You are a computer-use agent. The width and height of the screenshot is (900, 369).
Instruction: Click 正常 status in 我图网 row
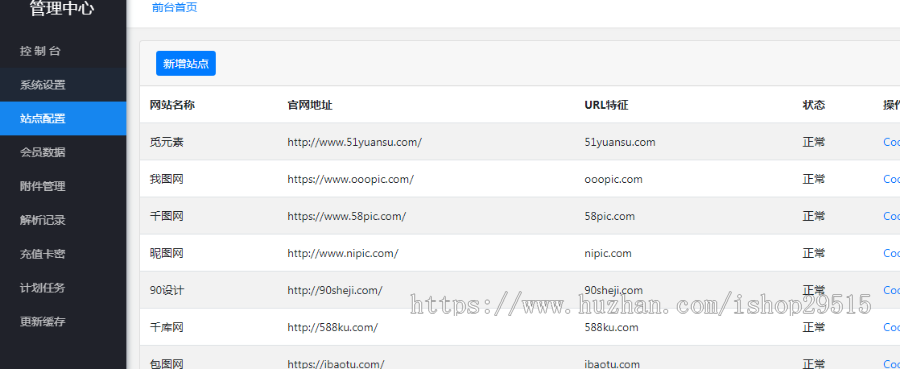[x=813, y=179]
